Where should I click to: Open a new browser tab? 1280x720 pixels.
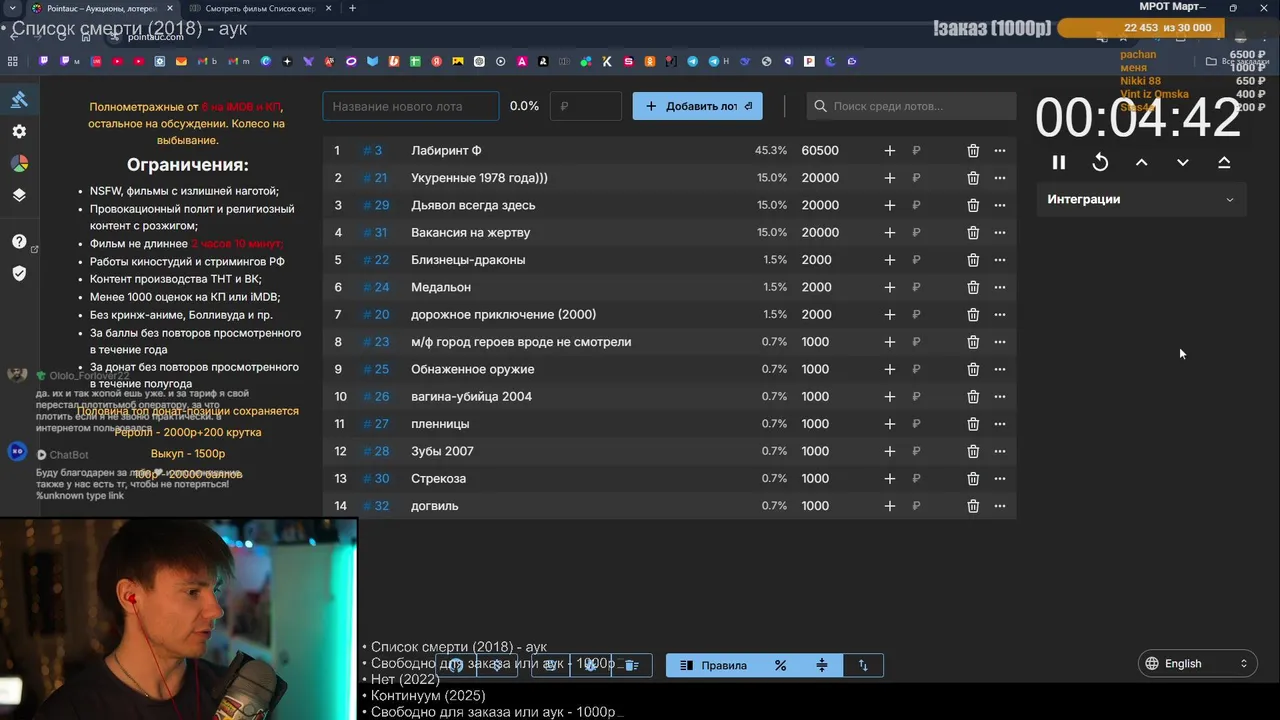pos(352,8)
